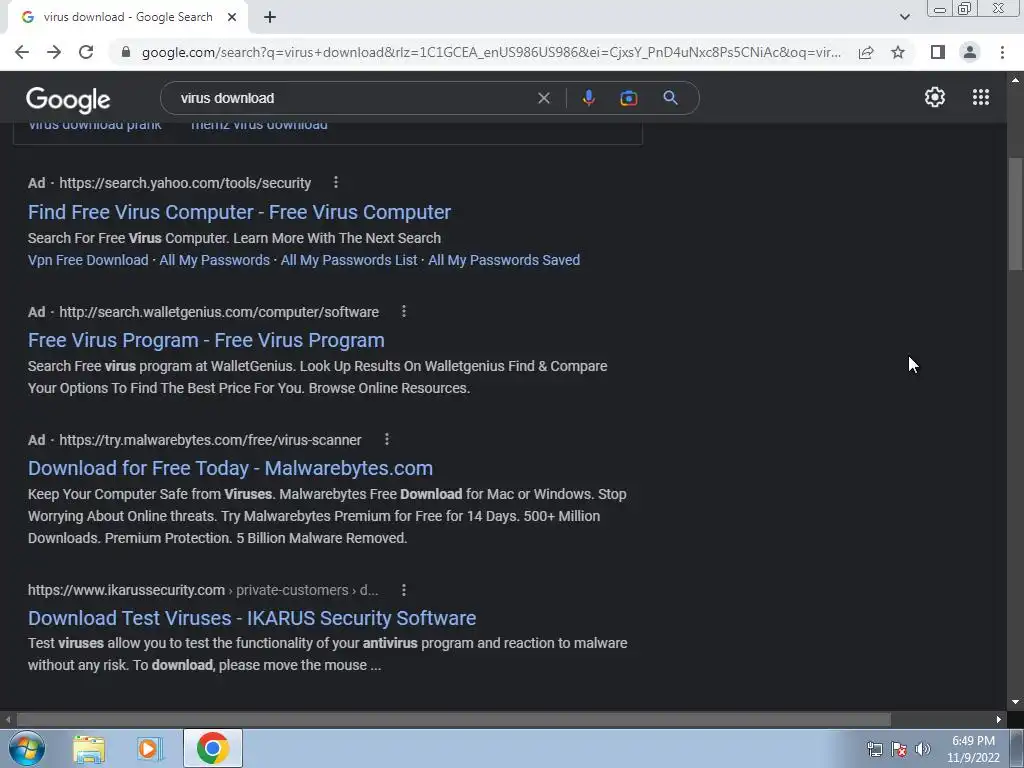Click scroll down arrow of page
The width and height of the screenshot is (1024, 768).
click(1015, 703)
